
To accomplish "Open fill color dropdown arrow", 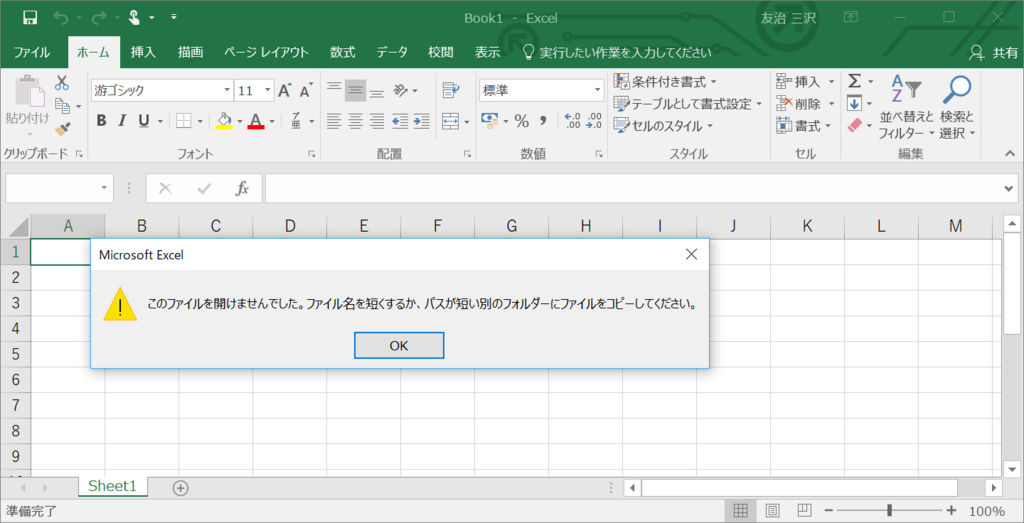I will [239, 121].
